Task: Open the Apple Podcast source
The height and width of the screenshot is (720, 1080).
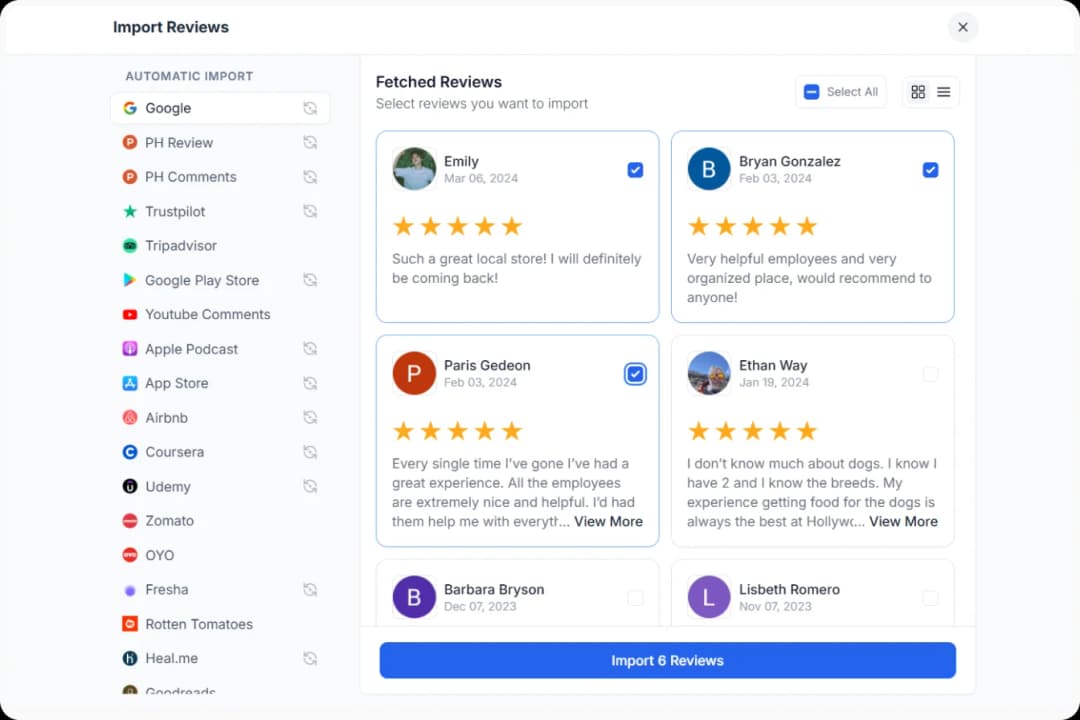Action: 191,348
